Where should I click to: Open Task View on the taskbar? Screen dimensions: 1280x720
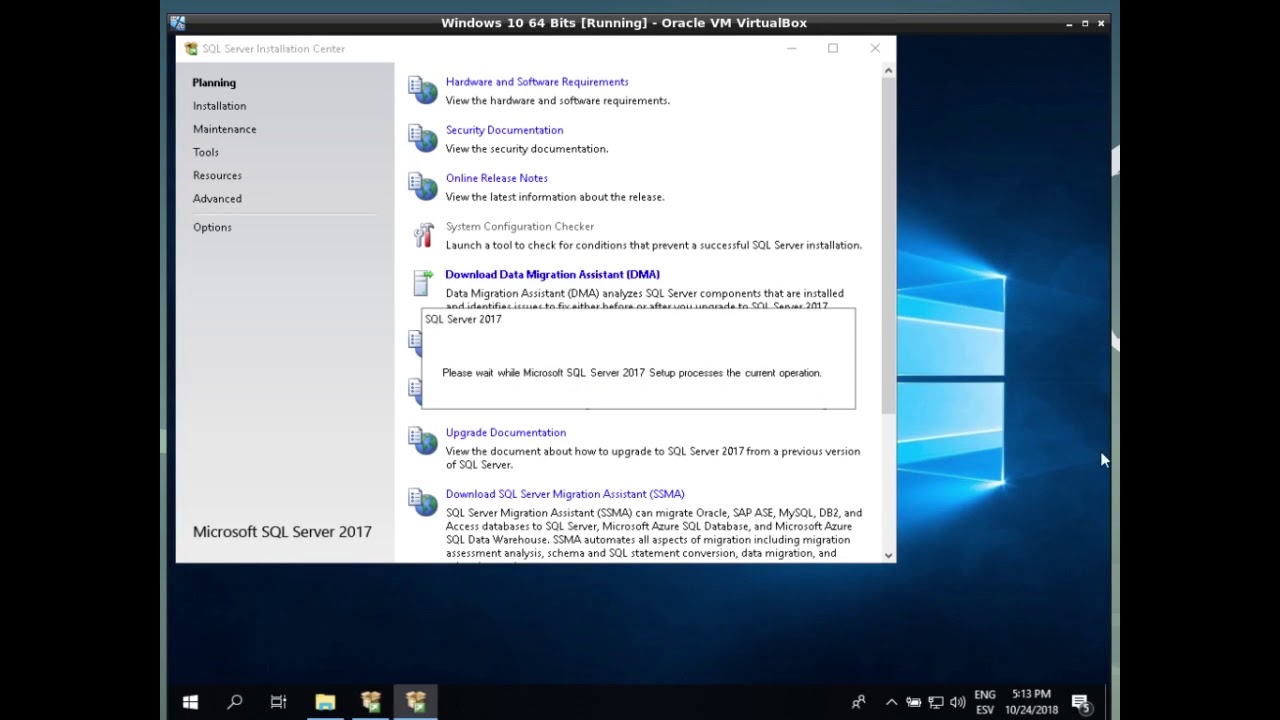click(x=279, y=702)
